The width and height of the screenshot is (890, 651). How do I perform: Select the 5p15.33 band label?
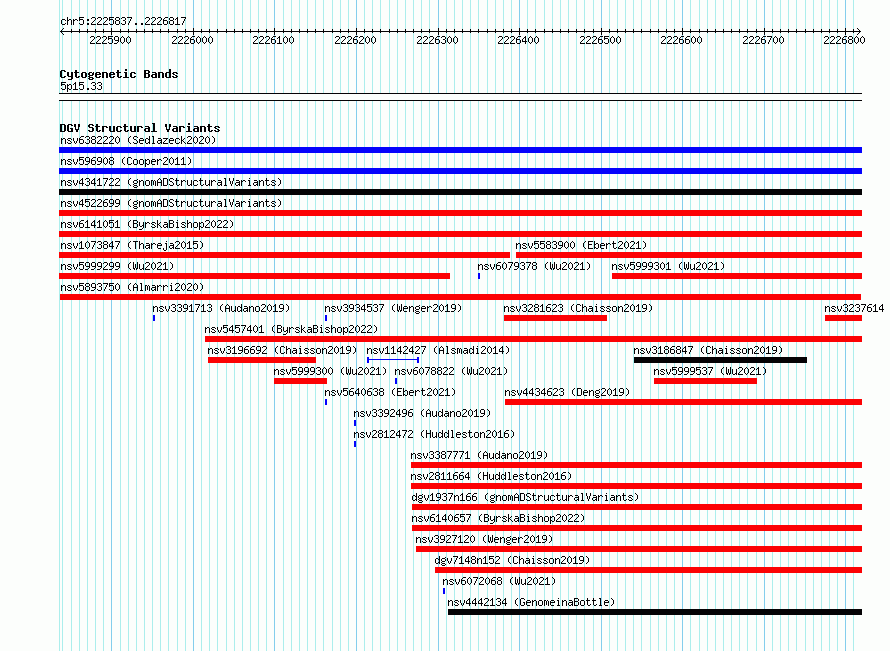click(x=81, y=86)
